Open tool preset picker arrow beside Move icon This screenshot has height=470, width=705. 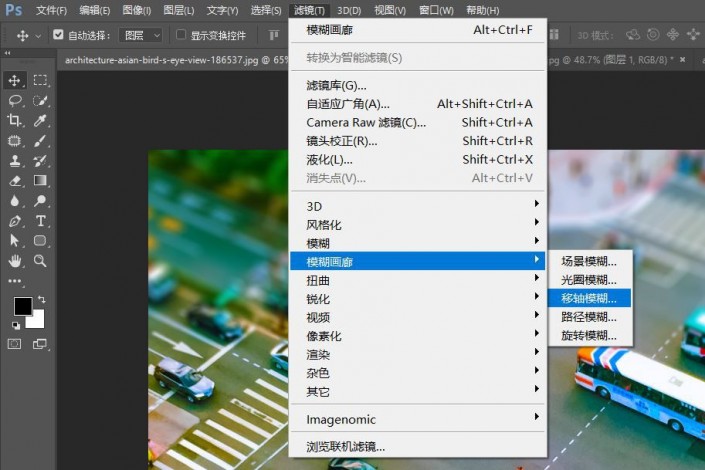pyautogui.click(x=38, y=36)
